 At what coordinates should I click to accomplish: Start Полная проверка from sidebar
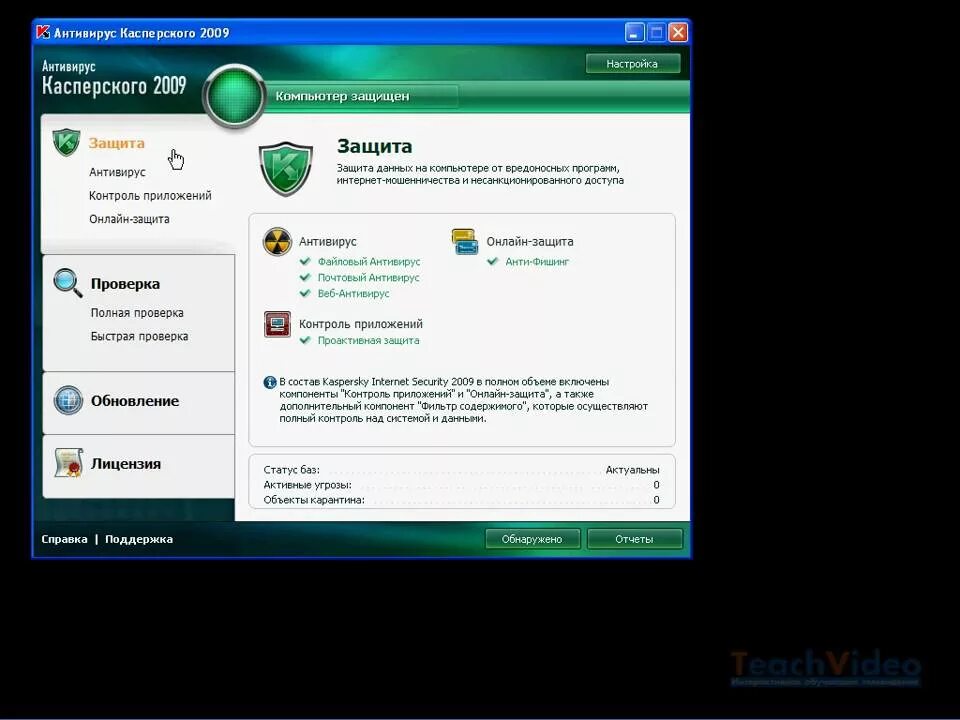click(137, 312)
